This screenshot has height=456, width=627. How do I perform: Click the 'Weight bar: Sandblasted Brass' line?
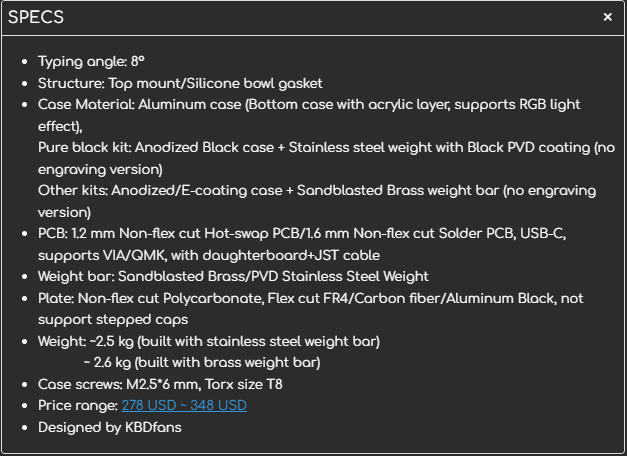point(233,276)
